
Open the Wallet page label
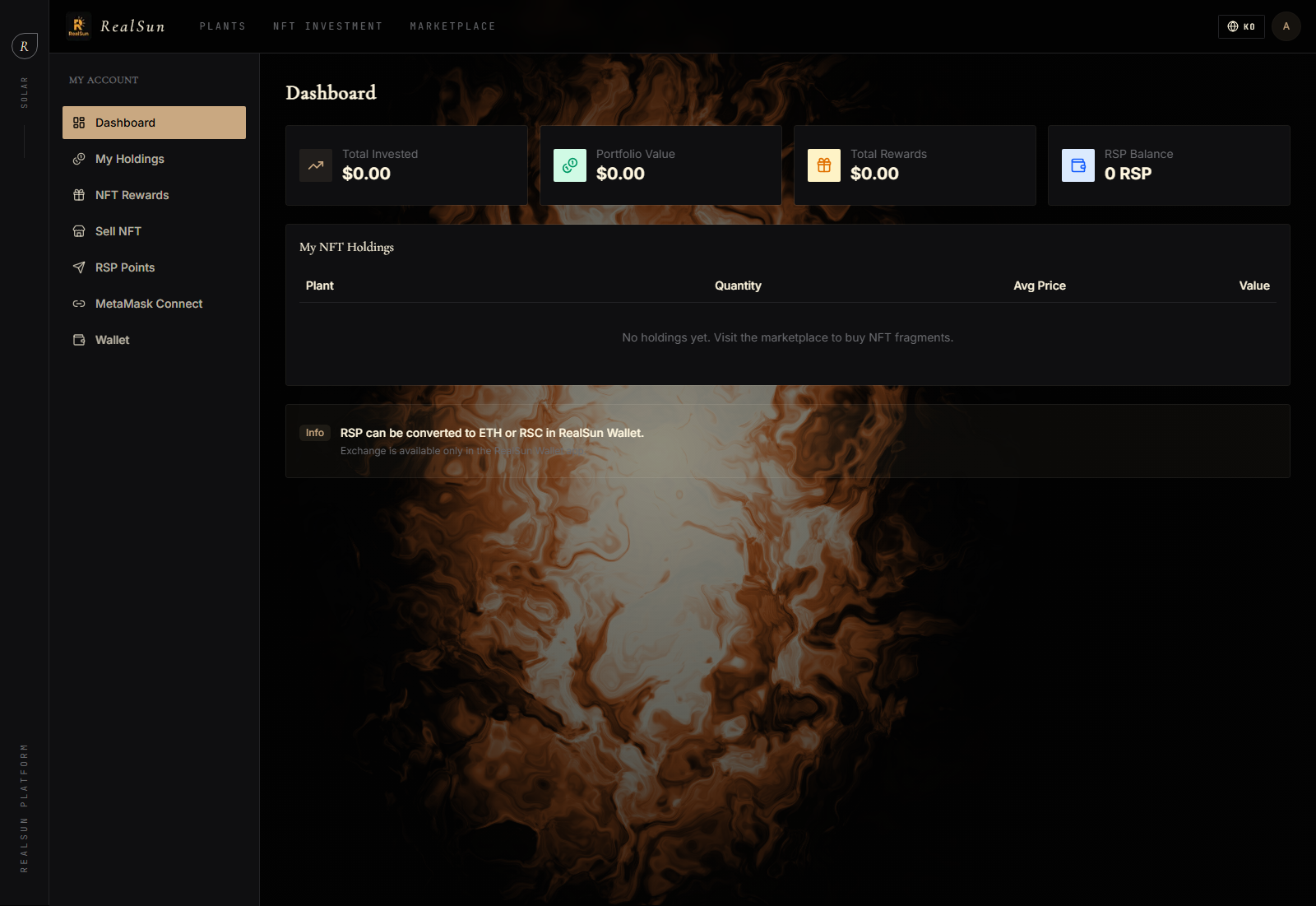click(x=113, y=340)
